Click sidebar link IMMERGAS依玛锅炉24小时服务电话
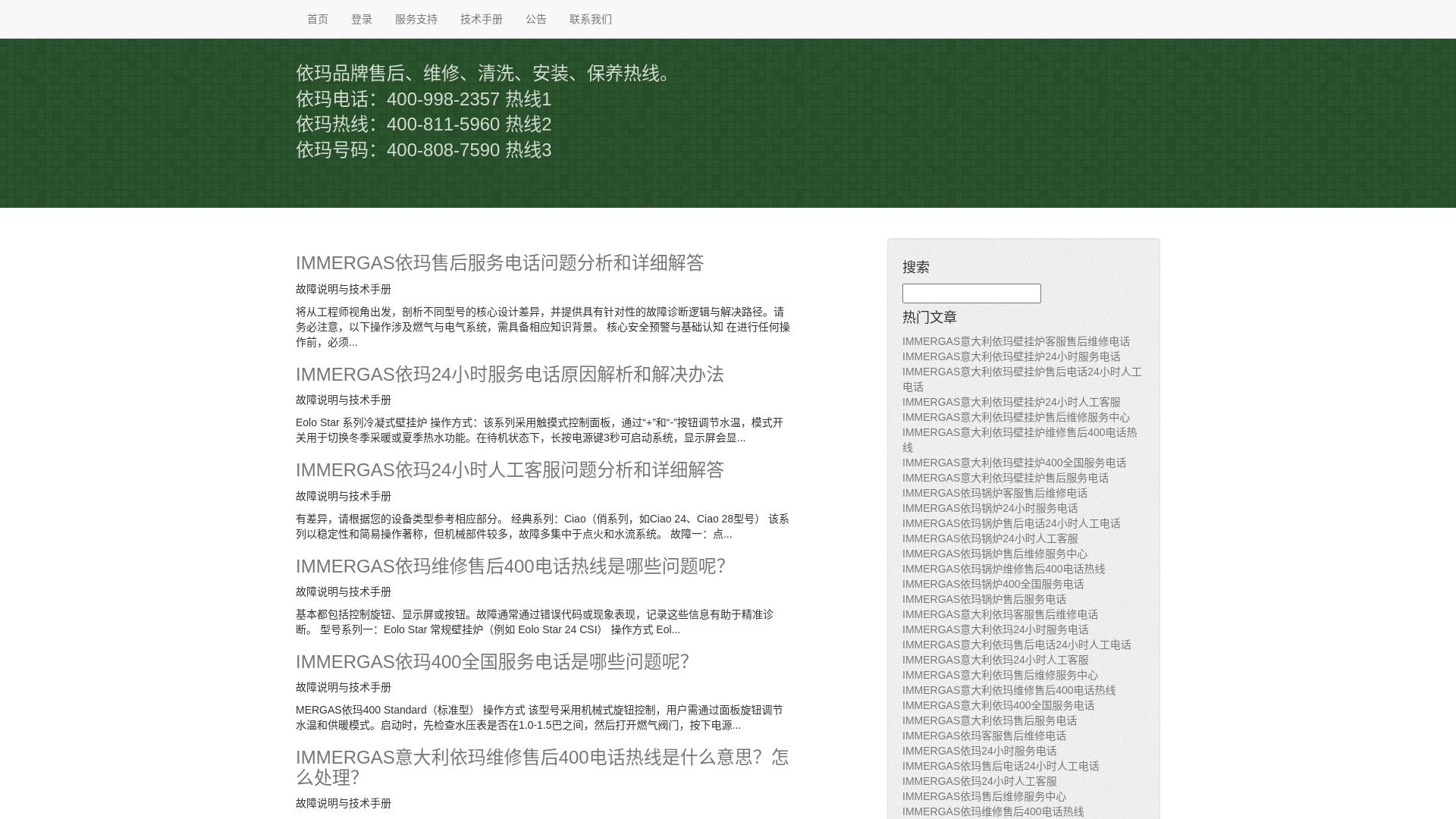Viewport: 1456px width, 819px height. point(990,508)
